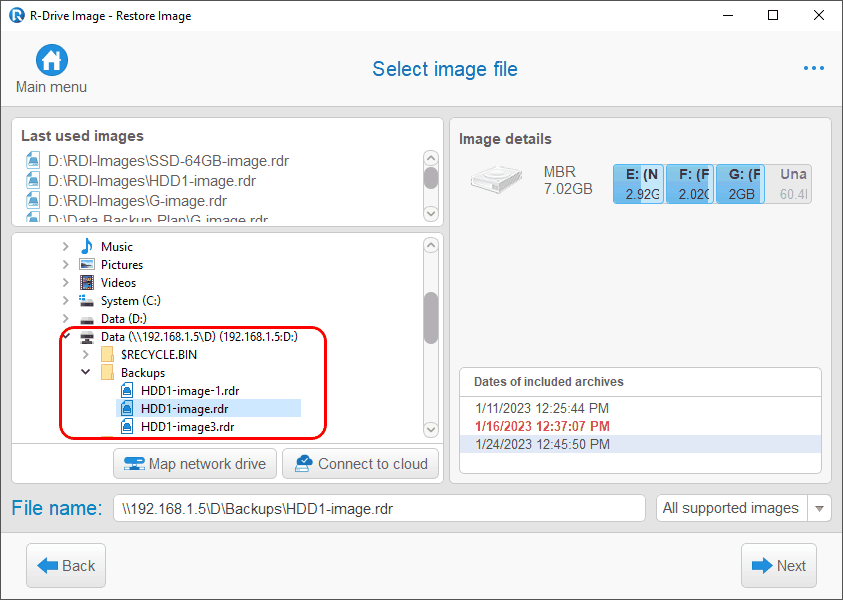This screenshot has width=843, height=600.
Task: Click Map network drive button
Action: click(195, 463)
